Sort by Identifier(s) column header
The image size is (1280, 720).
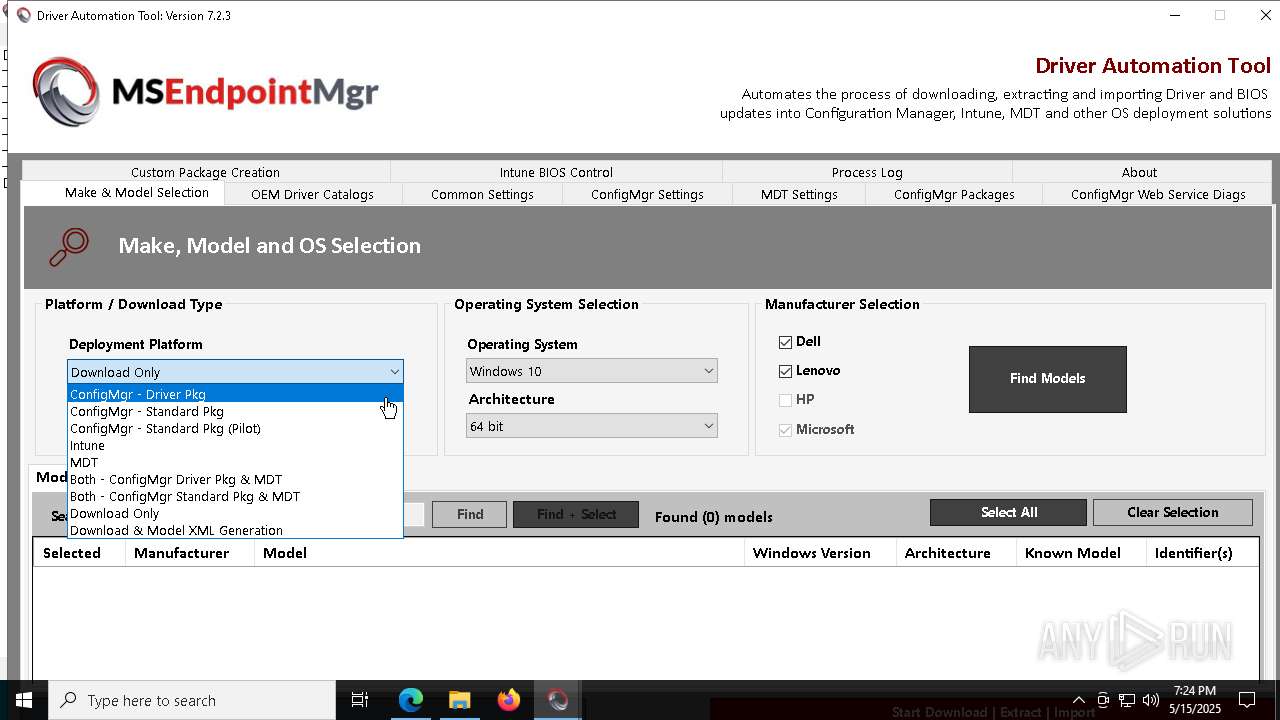(x=1202, y=553)
